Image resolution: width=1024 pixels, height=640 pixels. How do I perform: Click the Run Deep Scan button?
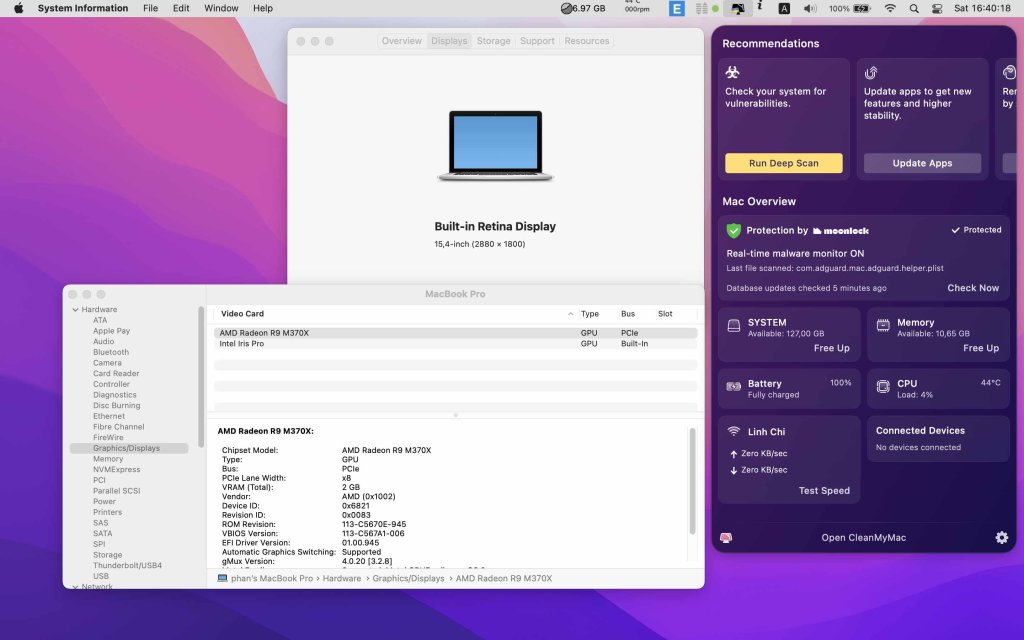click(x=784, y=163)
